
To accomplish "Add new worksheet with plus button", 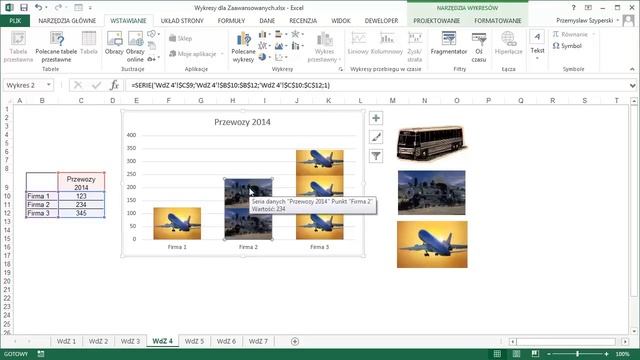I will 295,341.
